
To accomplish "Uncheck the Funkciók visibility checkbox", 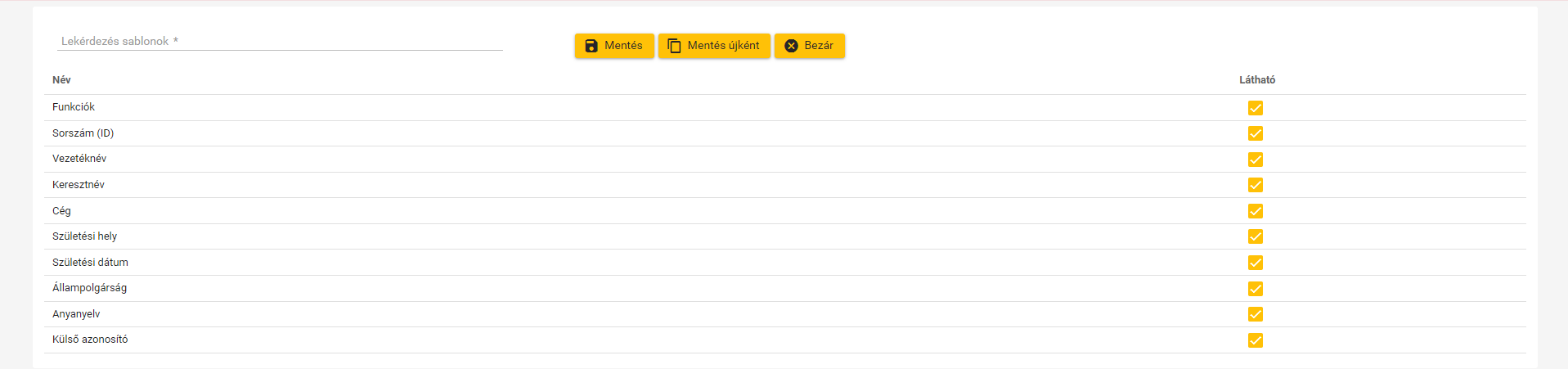I will [1256, 108].
